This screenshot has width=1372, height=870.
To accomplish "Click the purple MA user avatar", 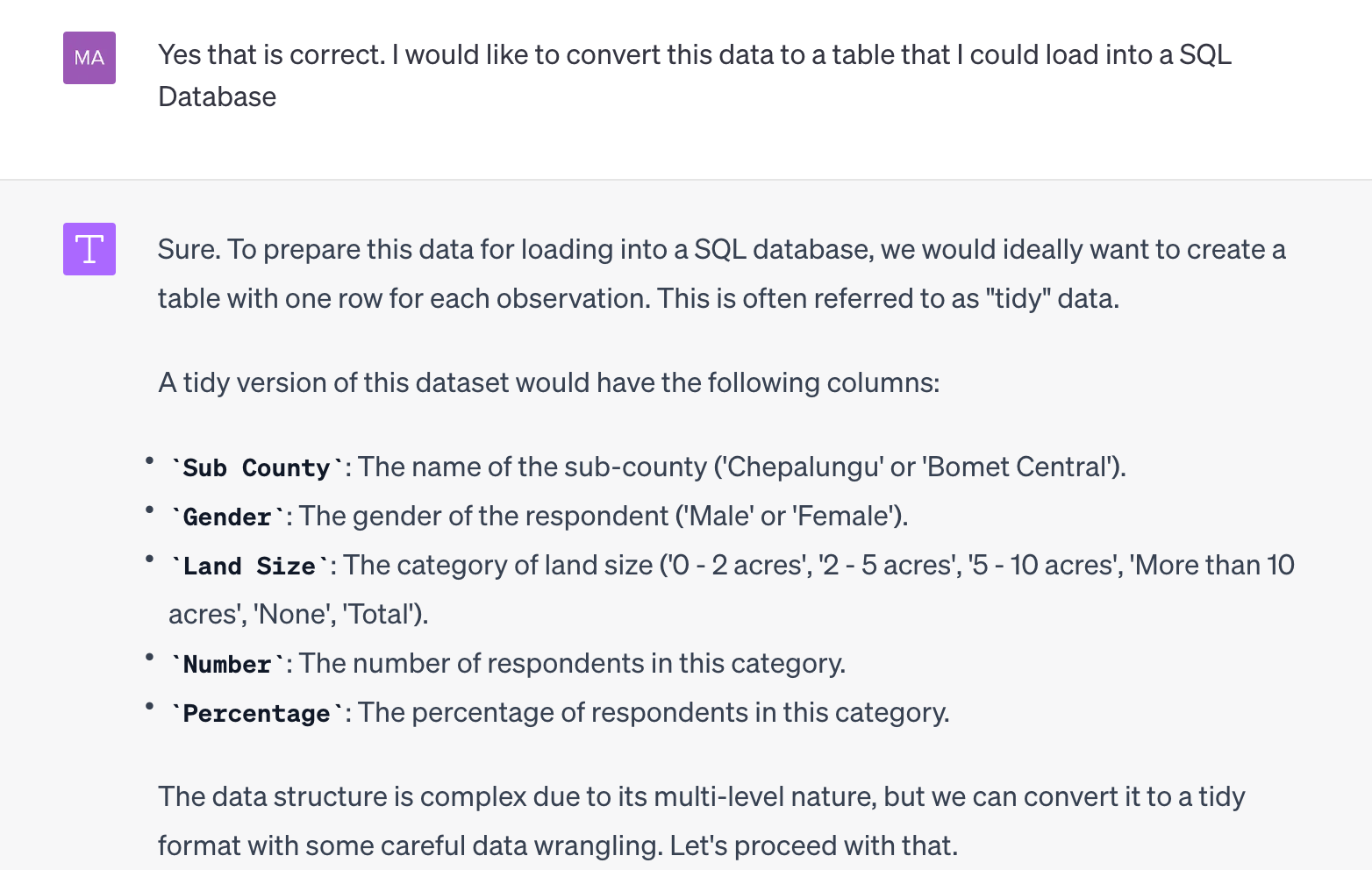I will click(89, 58).
